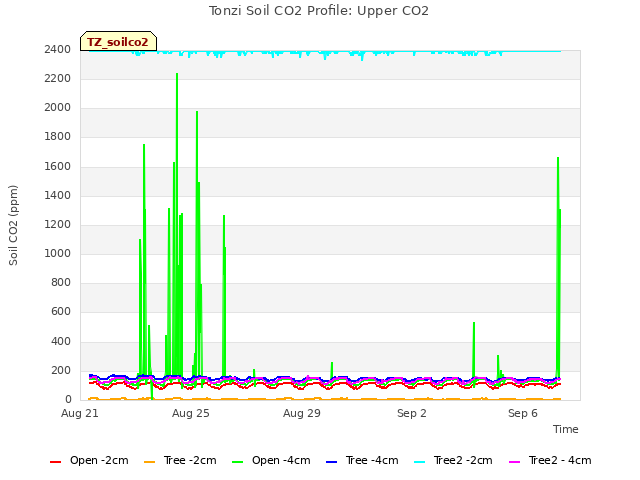Click the green Open -4cm legend swatch
640x480 pixels.
[x=238, y=462]
